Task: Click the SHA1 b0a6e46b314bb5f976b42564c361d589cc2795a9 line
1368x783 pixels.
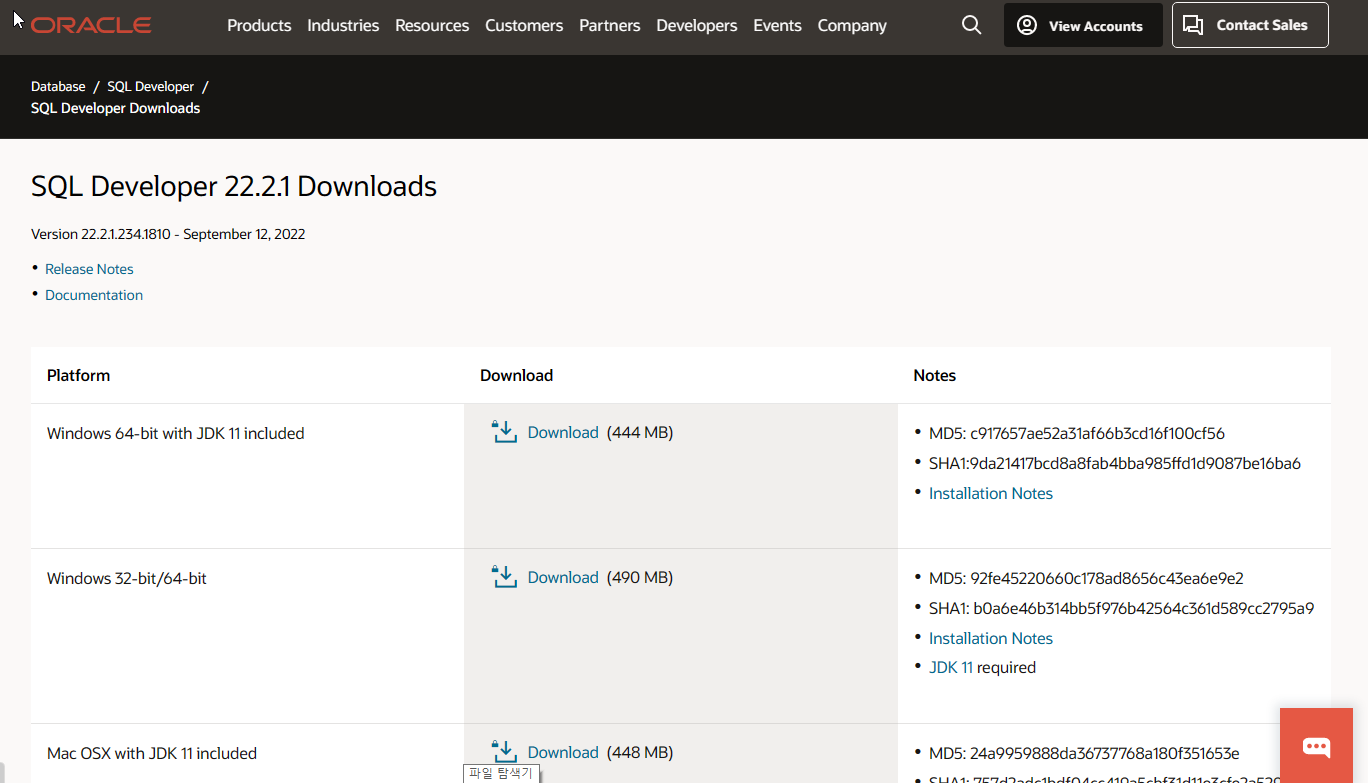Action: click(1121, 608)
